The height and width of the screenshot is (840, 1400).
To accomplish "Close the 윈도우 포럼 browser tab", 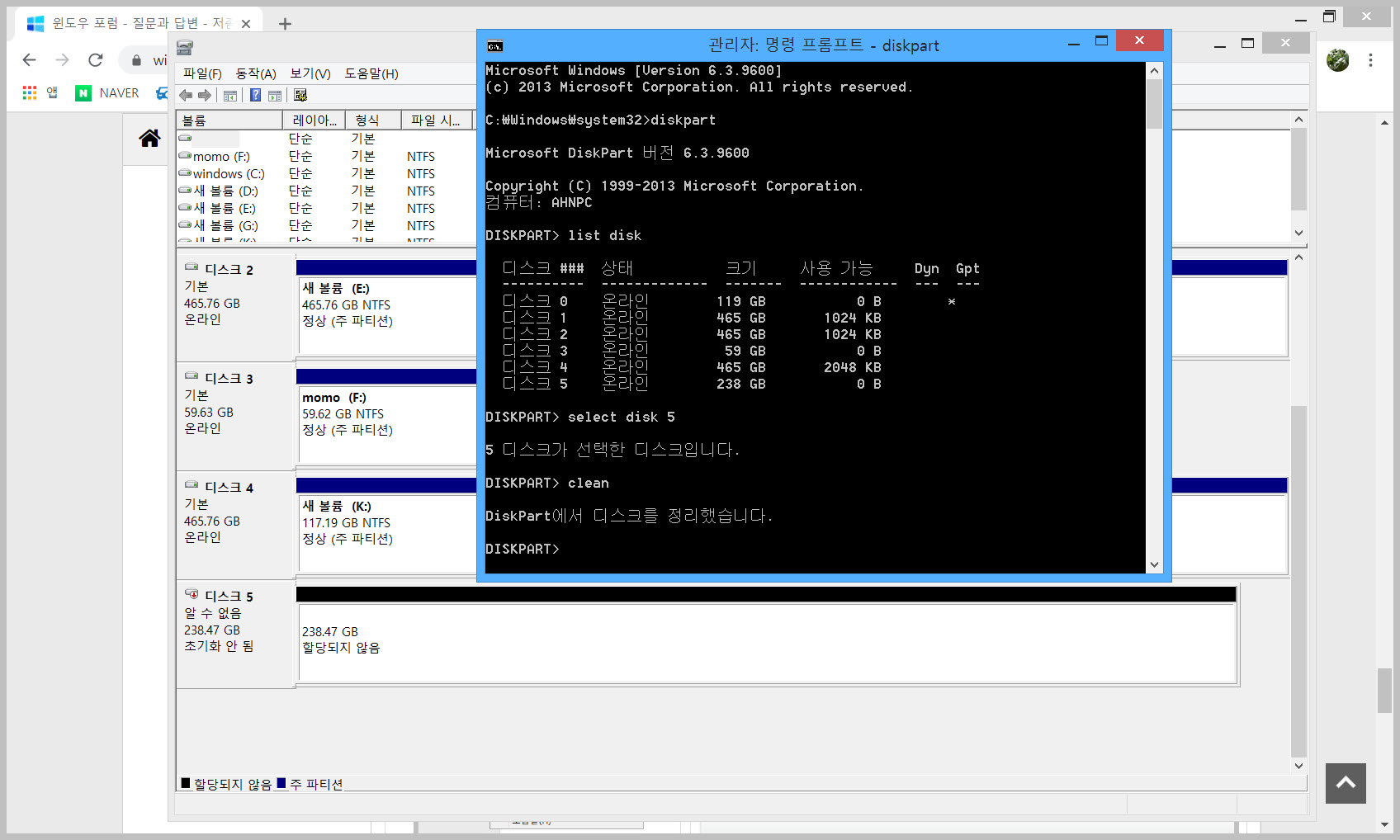I will coord(246,24).
